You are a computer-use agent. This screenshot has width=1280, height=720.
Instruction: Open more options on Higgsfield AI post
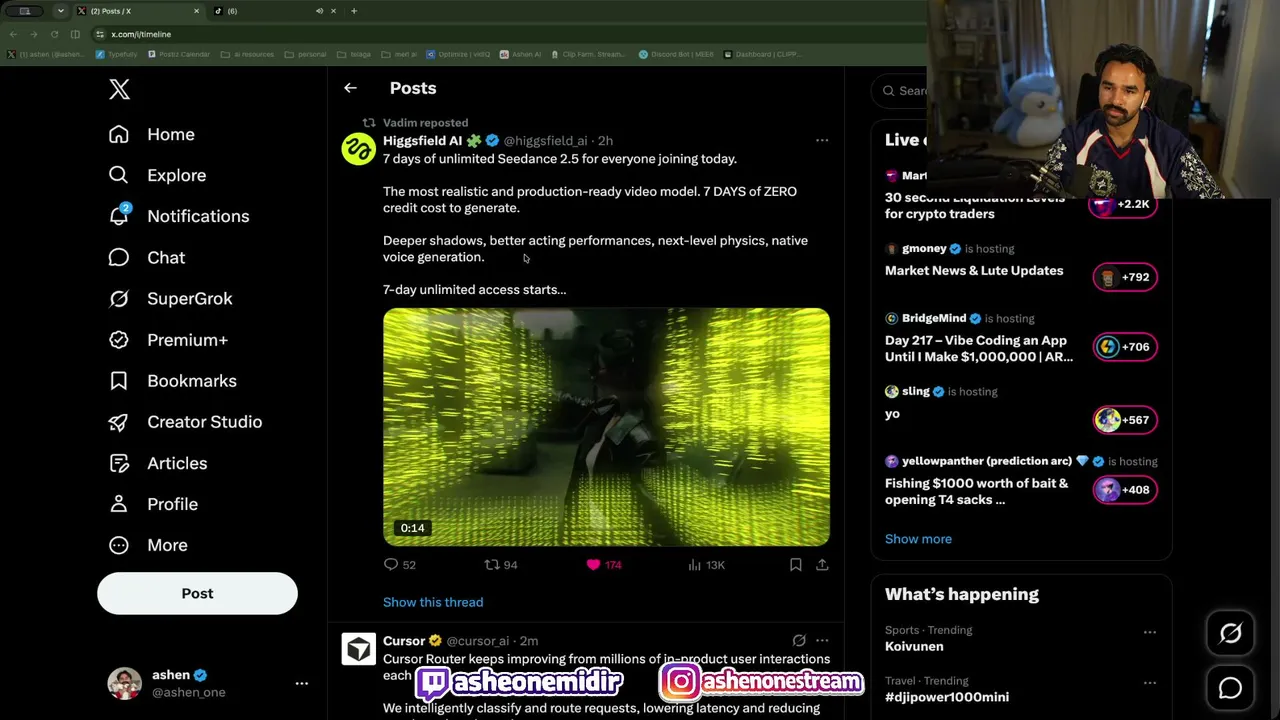pyautogui.click(x=822, y=140)
